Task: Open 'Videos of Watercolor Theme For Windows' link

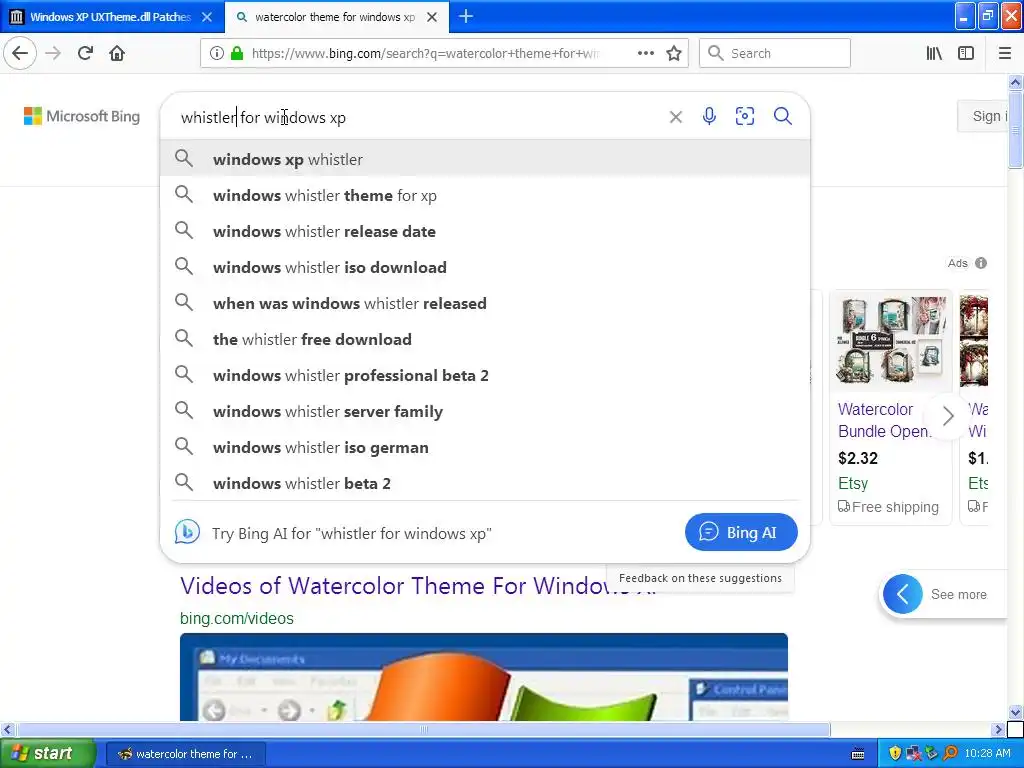Action: 418,586
